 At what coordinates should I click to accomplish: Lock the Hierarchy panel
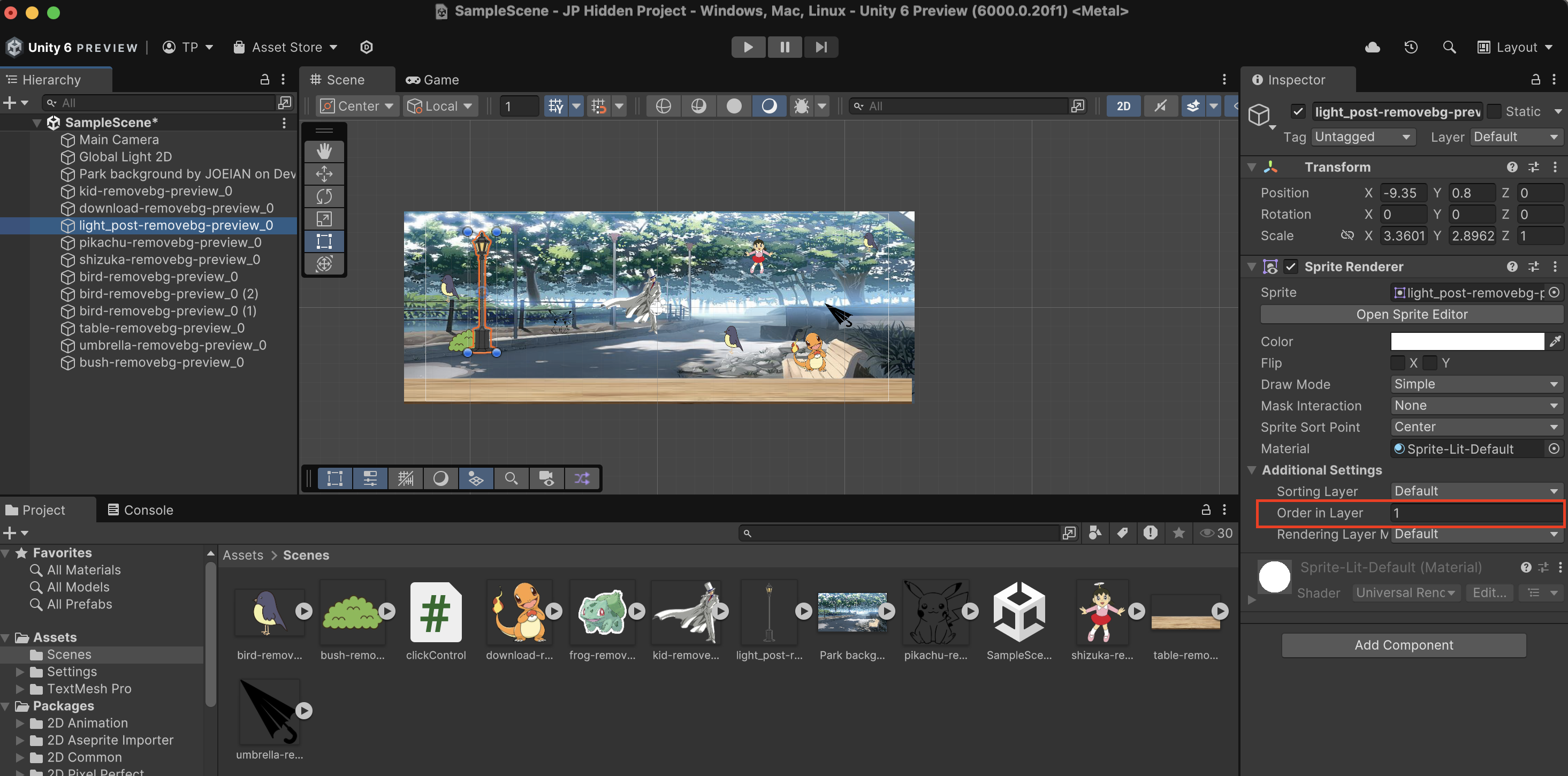(x=264, y=80)
